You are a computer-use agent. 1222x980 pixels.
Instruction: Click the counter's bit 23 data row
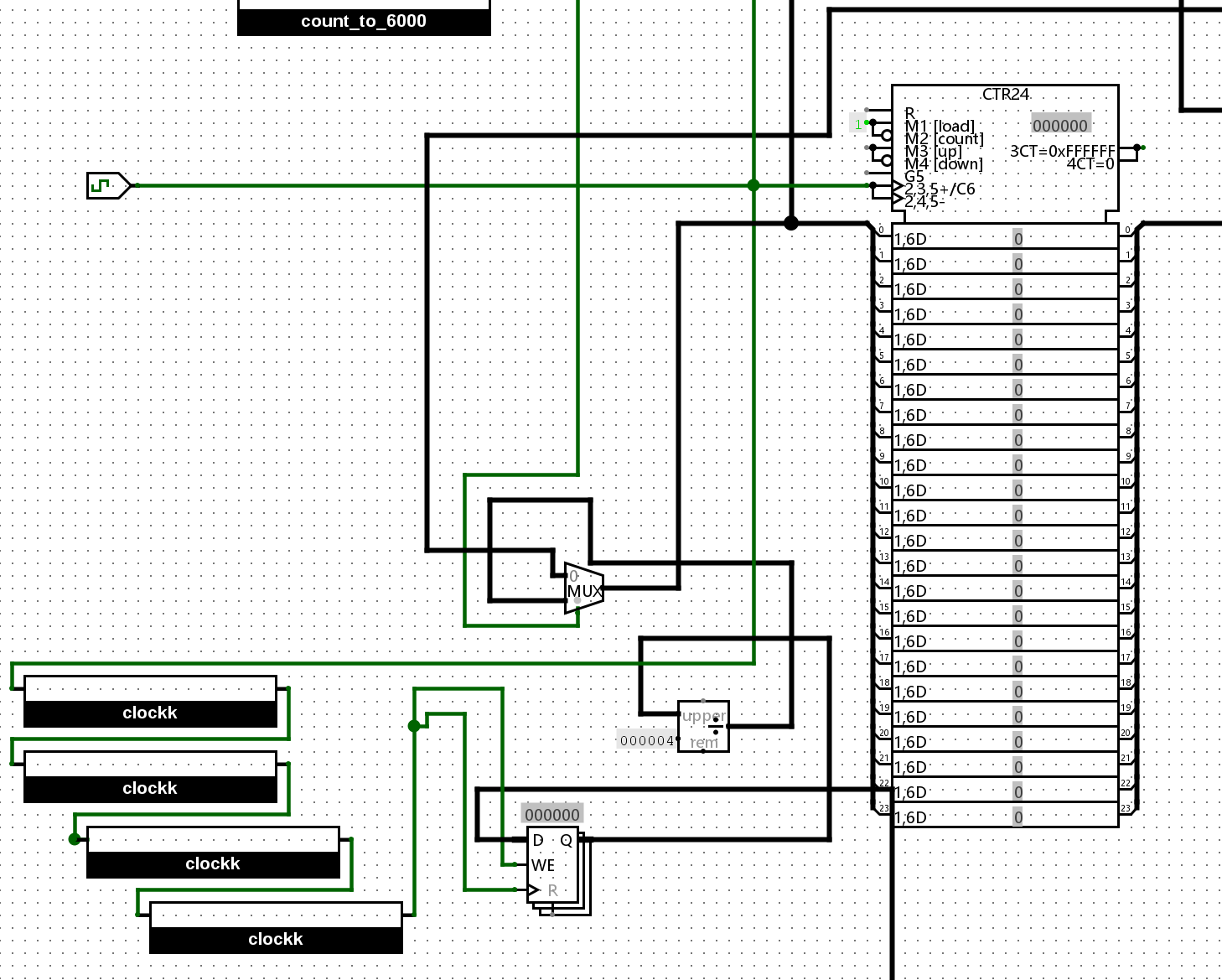point(1004,817)
